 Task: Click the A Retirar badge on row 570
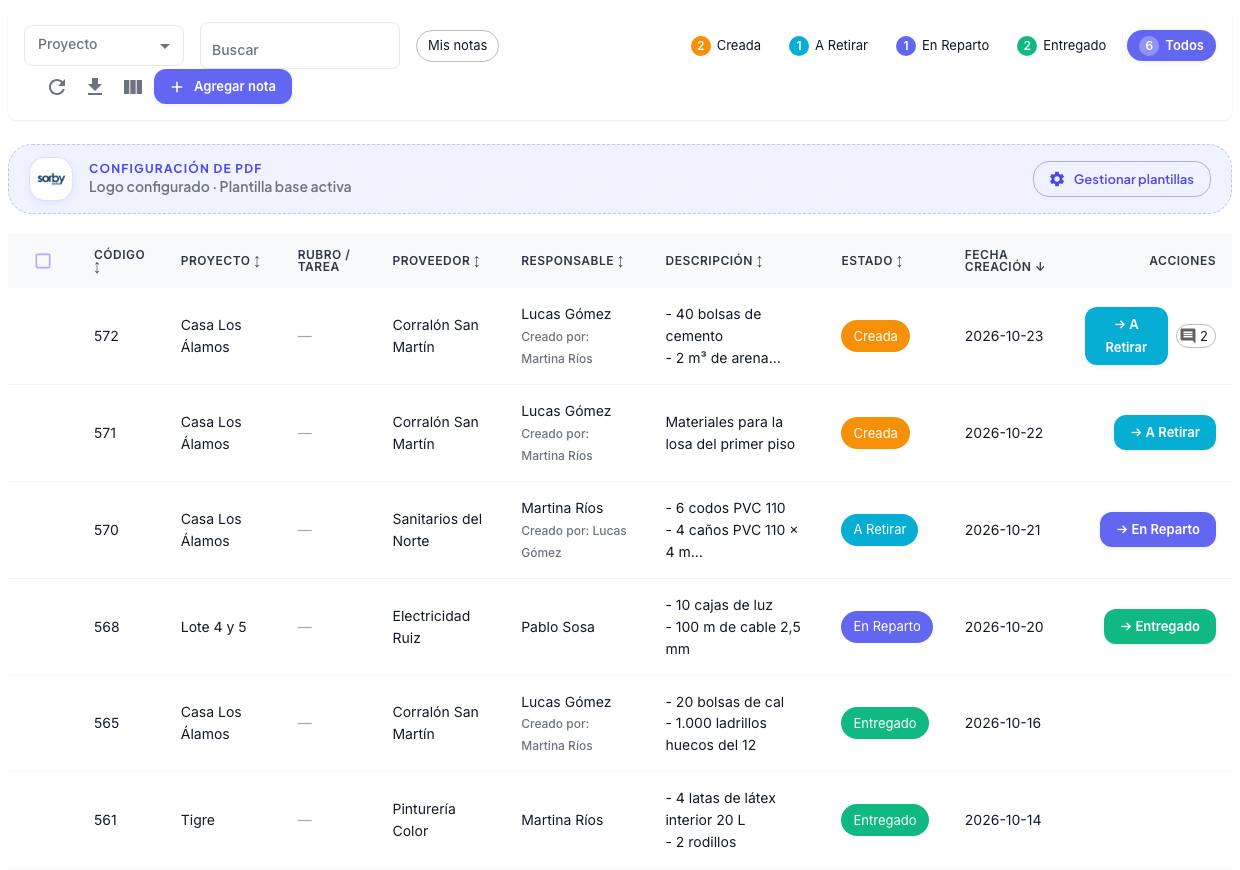coord(880,530)
